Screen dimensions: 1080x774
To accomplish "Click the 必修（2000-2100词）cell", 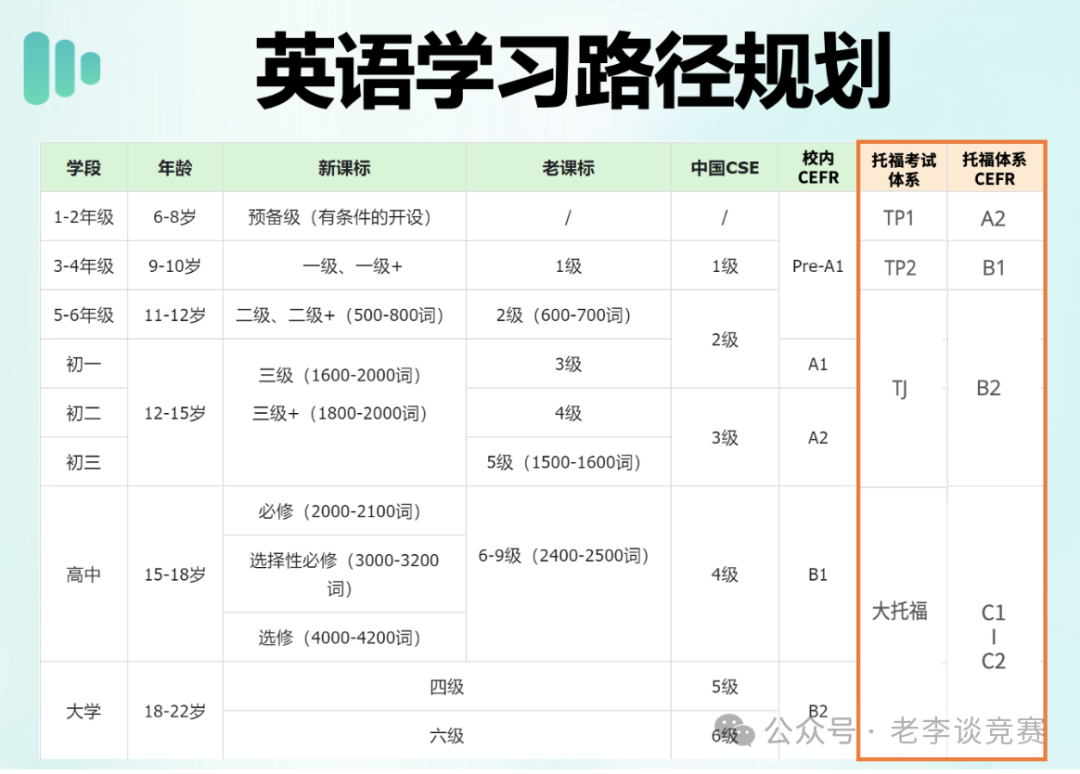I will (x=342, y=511).
